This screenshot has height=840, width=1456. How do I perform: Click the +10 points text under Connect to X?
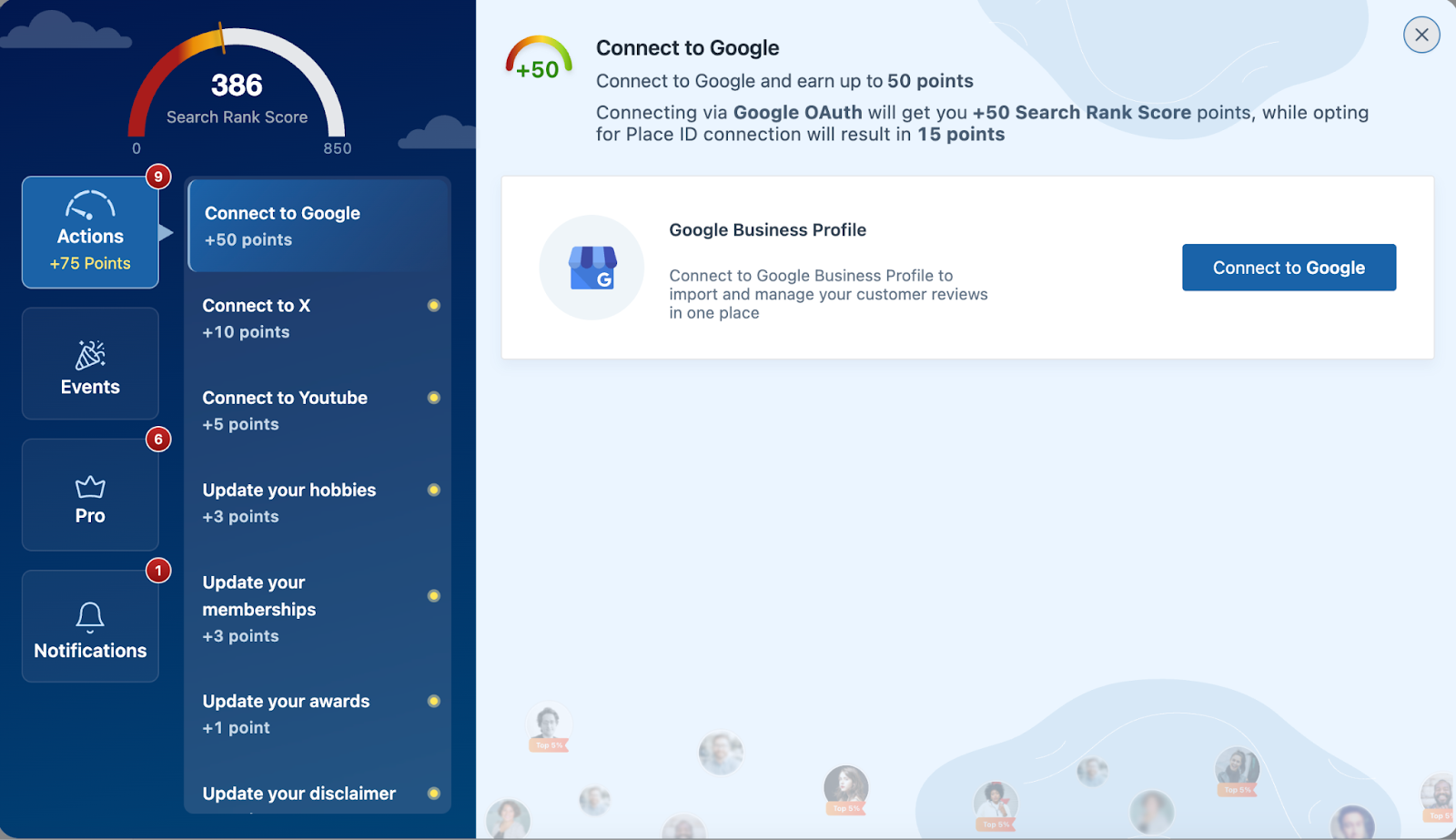[x=246, y=332]
